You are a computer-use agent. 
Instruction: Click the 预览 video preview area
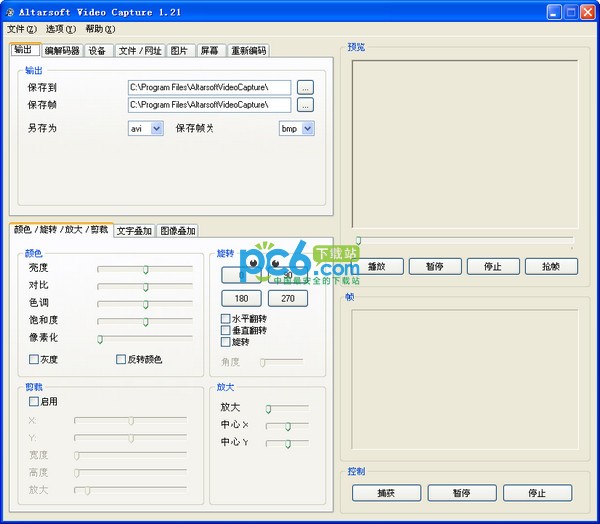coord(465,144)
